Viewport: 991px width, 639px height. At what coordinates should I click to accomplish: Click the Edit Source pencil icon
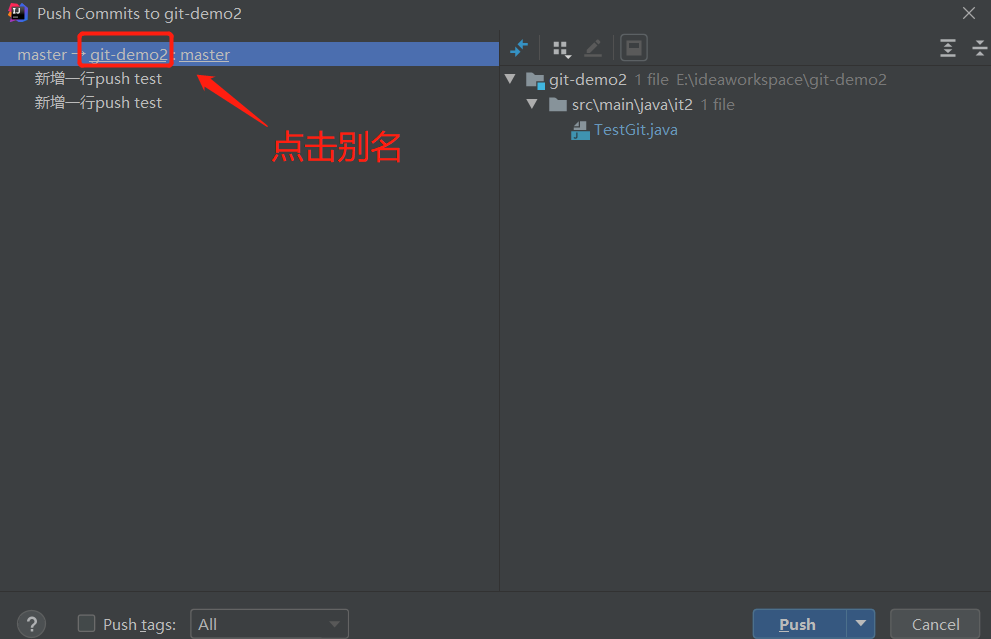[593, 48]
